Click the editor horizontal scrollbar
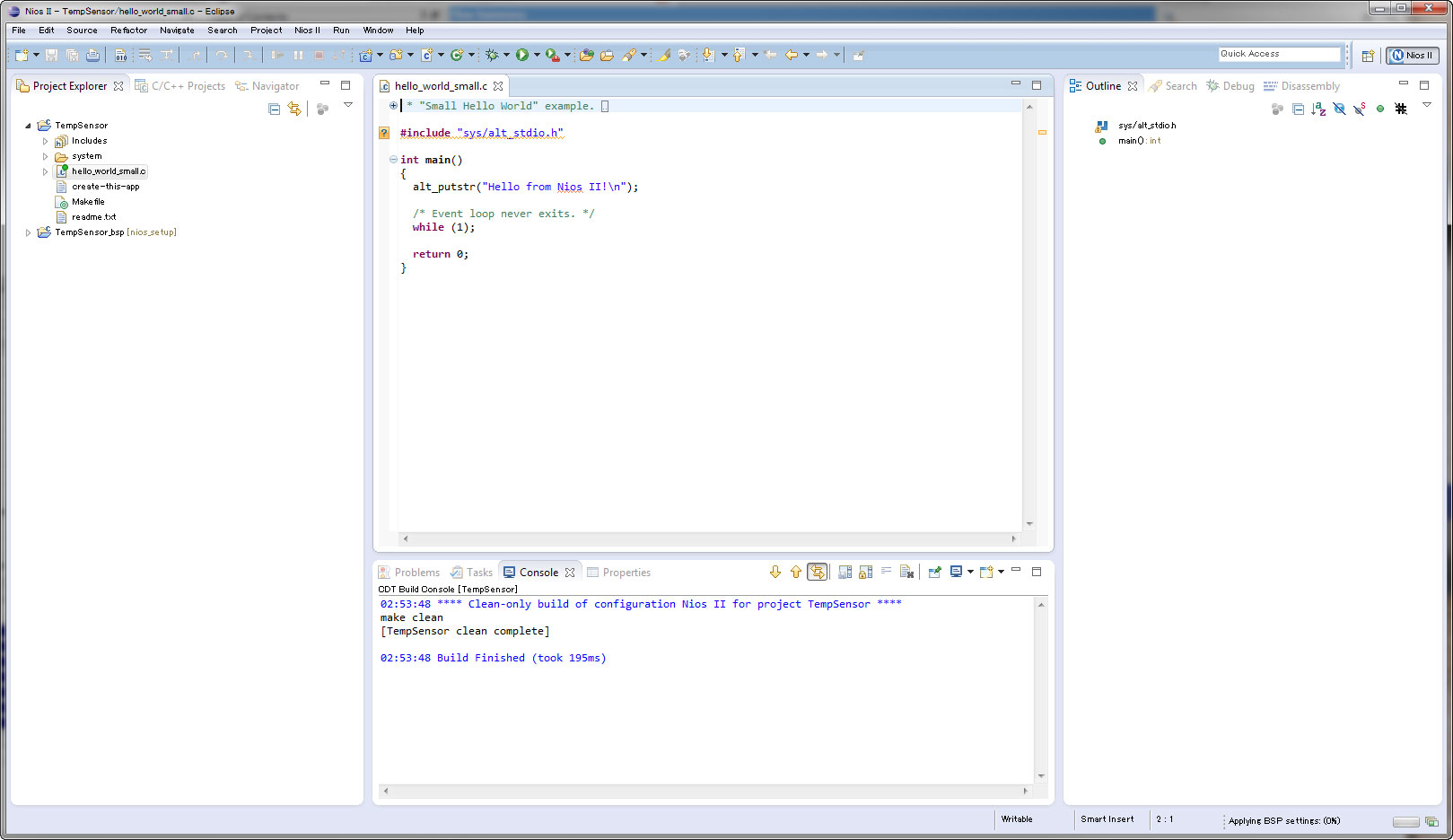This screenshot has height=840, width=1453. [710, 538]
